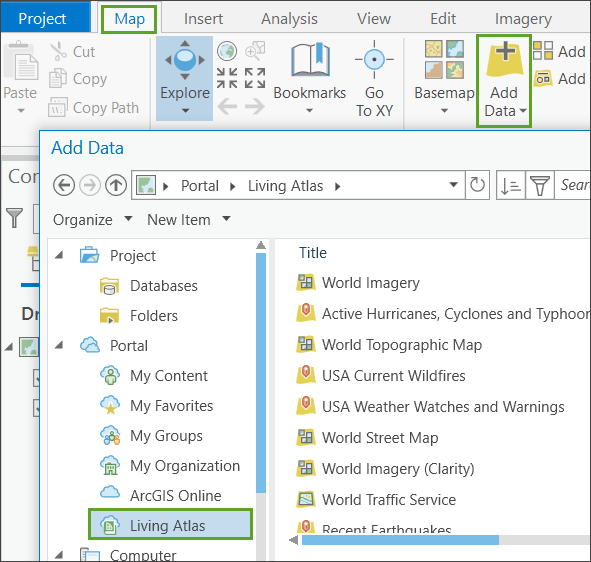
Task: Click the Next Extent arrow
Action: point(255,106)
